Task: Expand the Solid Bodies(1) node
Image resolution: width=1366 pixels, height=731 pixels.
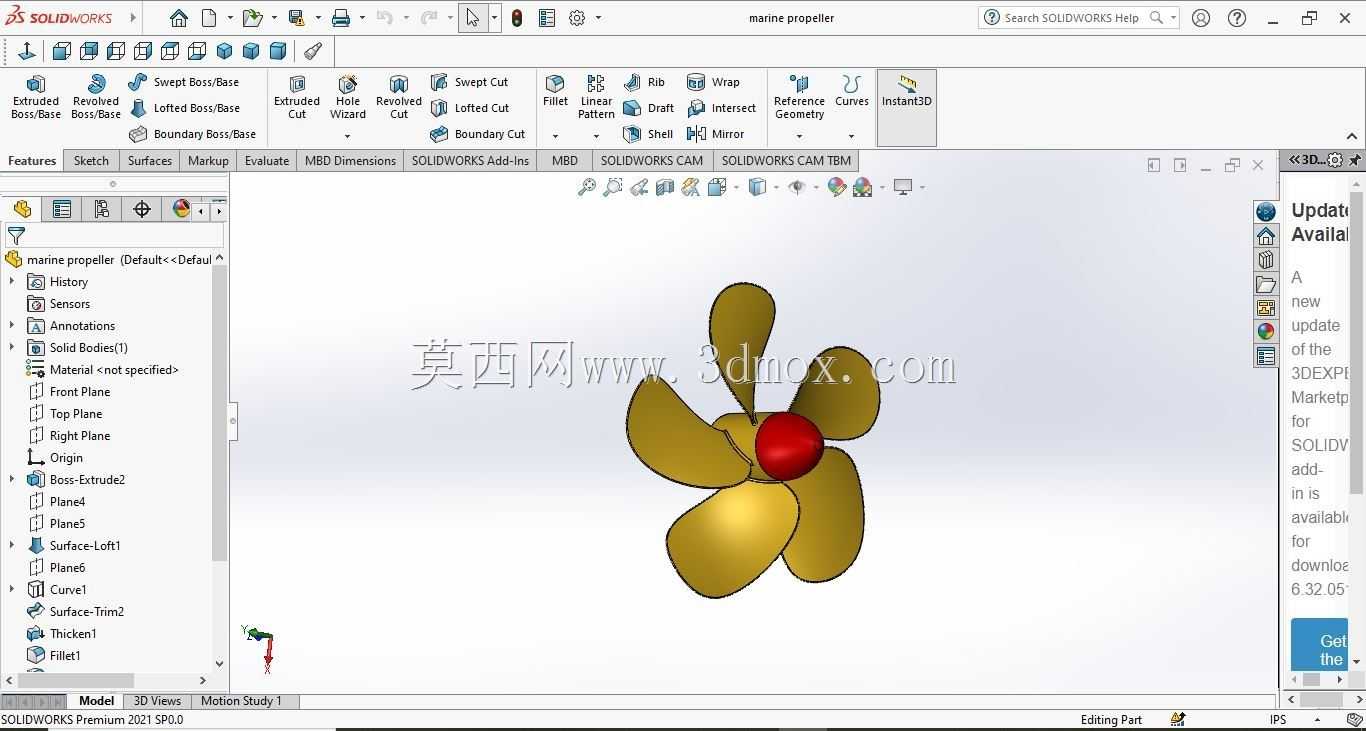Action: 12,348
